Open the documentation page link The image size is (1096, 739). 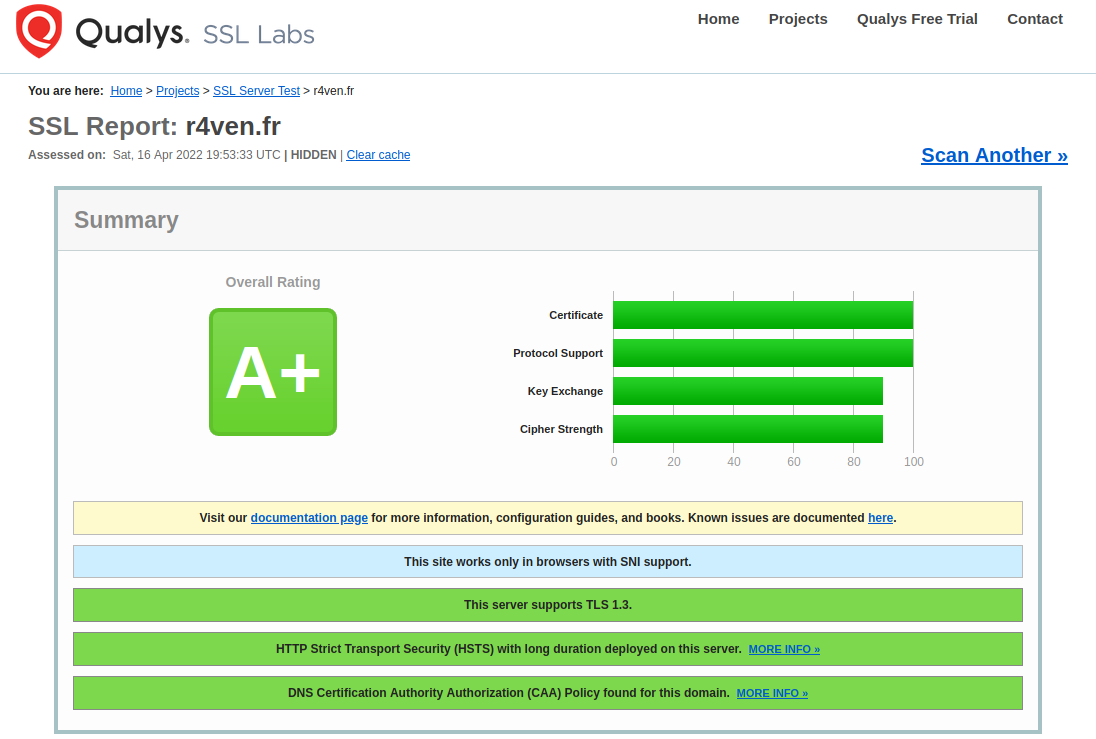click(x=309, y=518)
